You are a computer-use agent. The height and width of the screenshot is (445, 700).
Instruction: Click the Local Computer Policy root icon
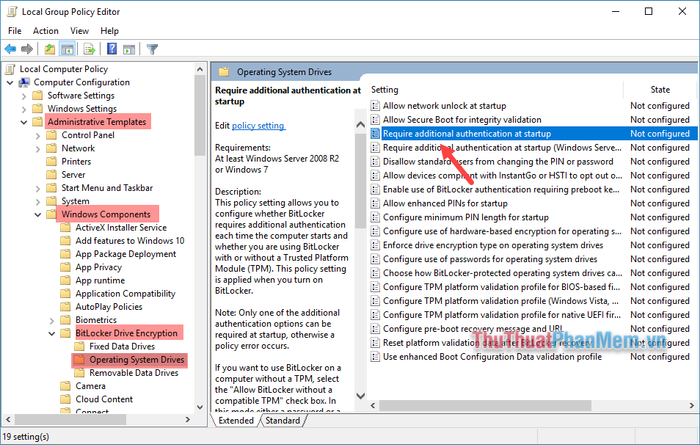coord(10,69)
